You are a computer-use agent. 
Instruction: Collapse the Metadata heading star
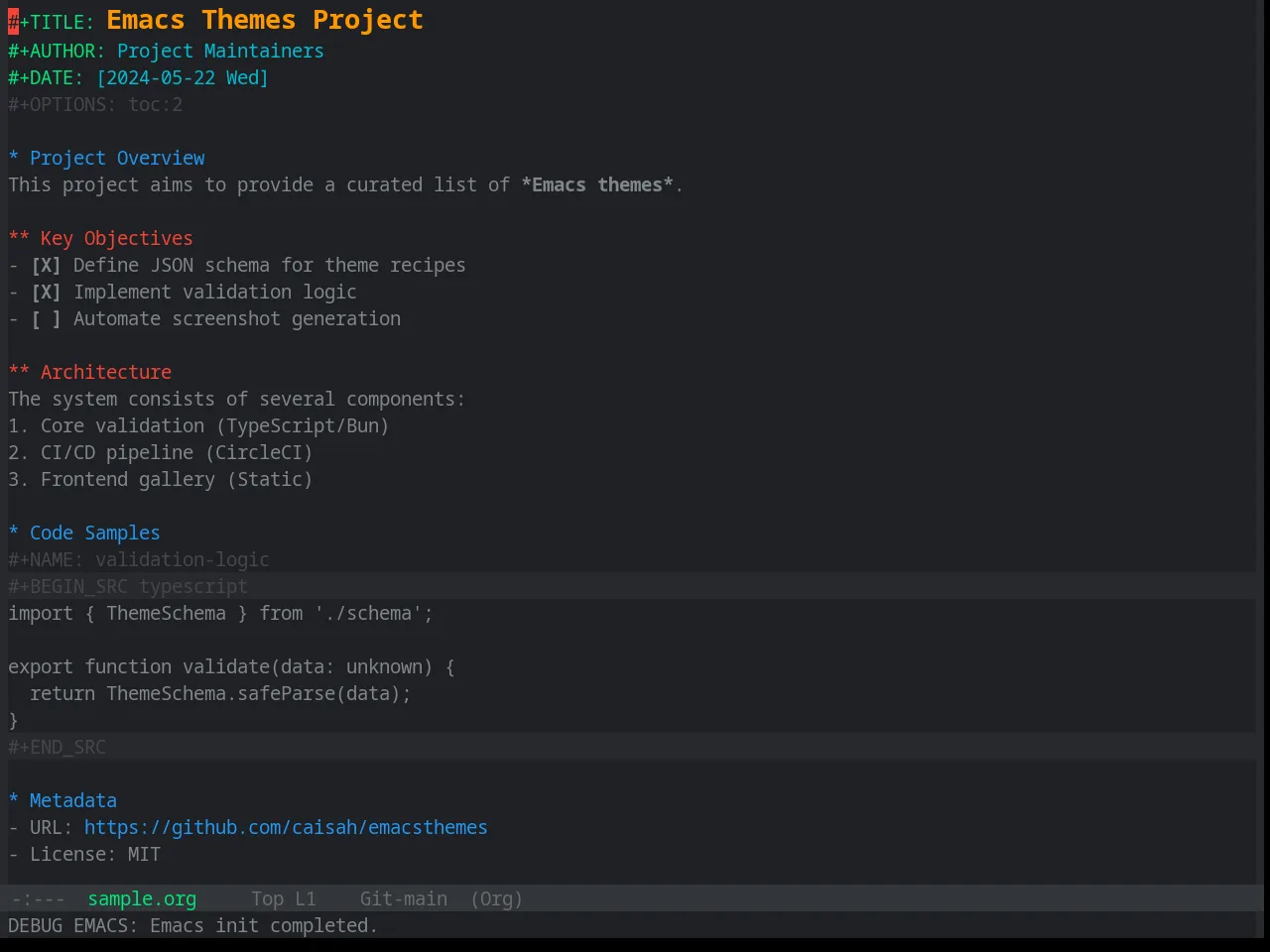(x=14, y=800)
